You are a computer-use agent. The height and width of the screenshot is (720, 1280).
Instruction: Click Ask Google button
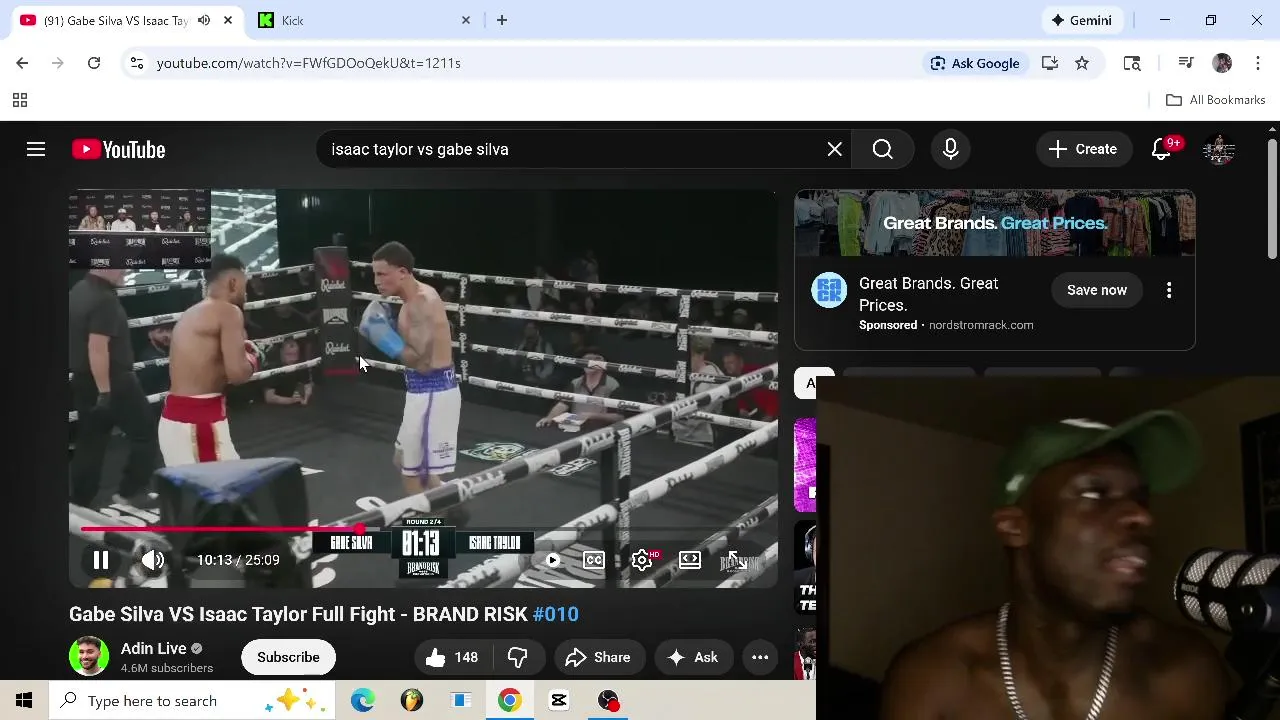point(975,63)
